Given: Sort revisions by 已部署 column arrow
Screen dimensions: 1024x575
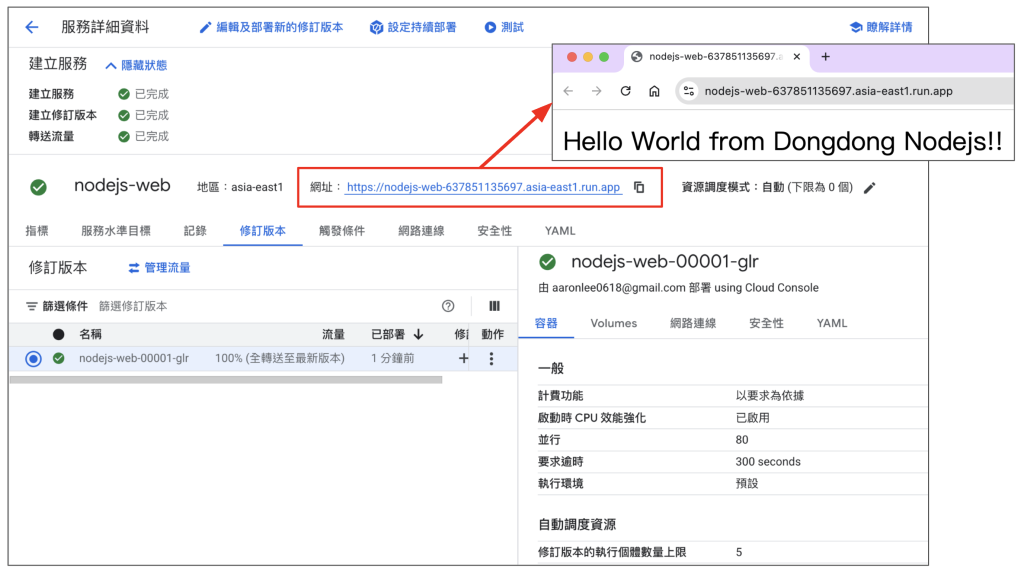Looking at the screenshot, I should [x=418, y=334].
